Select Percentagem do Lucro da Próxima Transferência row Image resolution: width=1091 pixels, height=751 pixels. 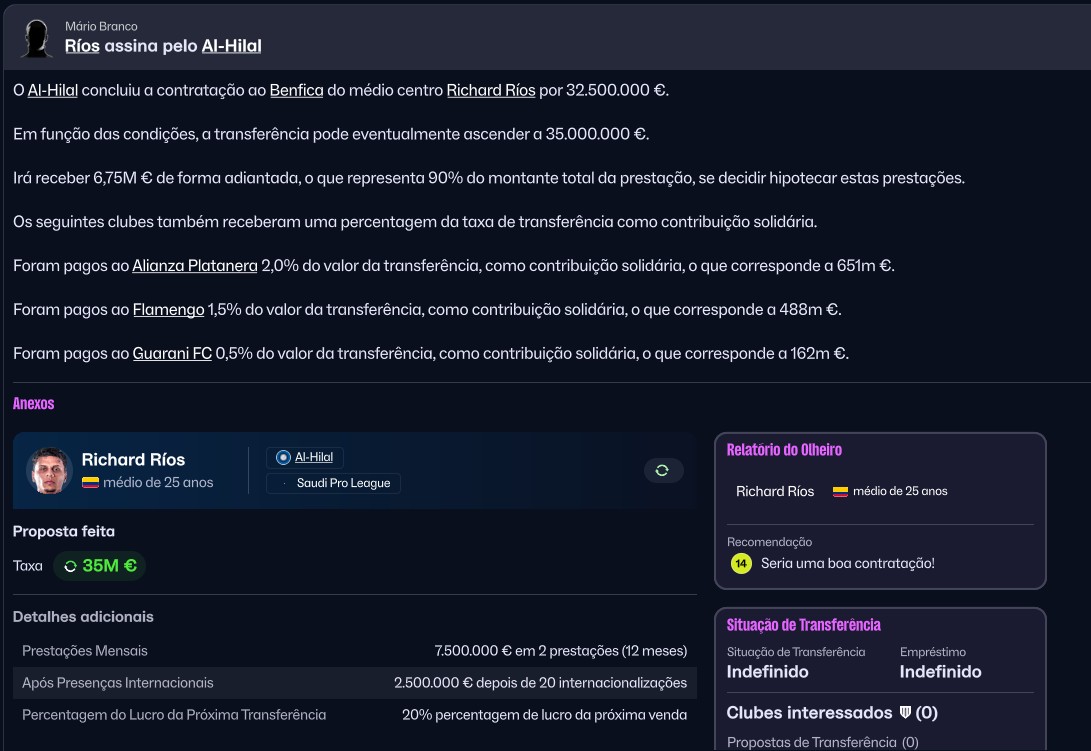355,715
